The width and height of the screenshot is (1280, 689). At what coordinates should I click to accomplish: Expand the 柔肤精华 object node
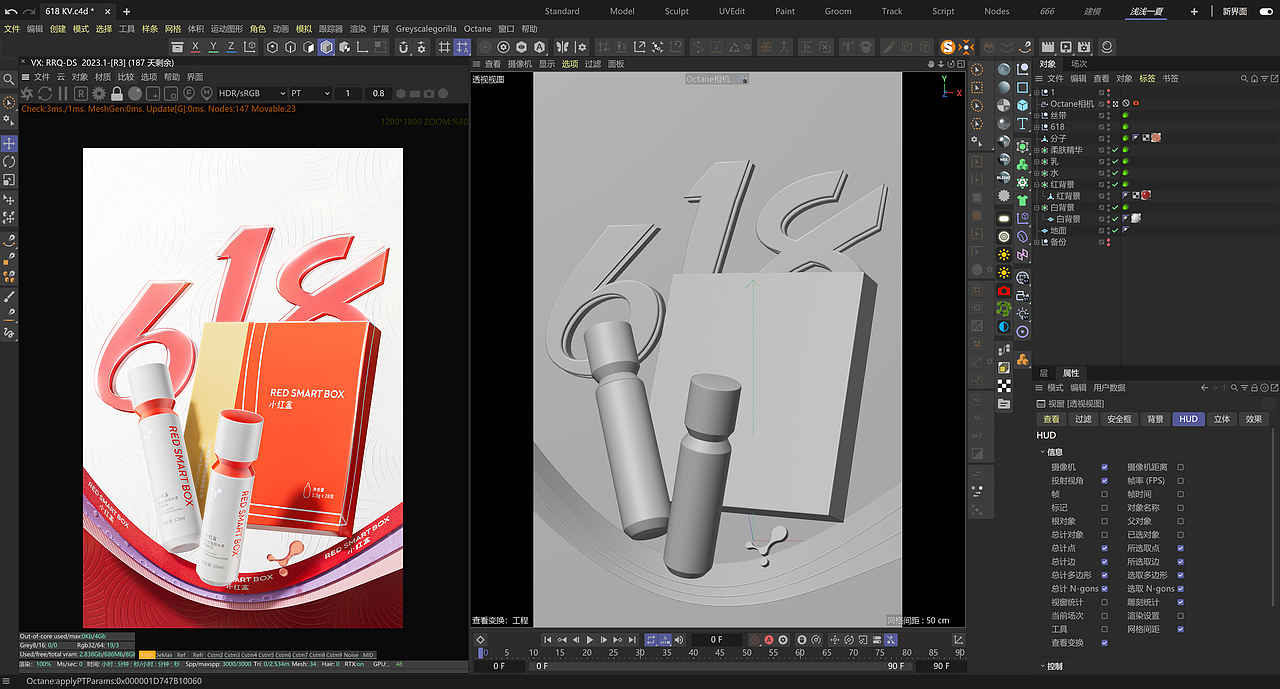(1037, 150)
